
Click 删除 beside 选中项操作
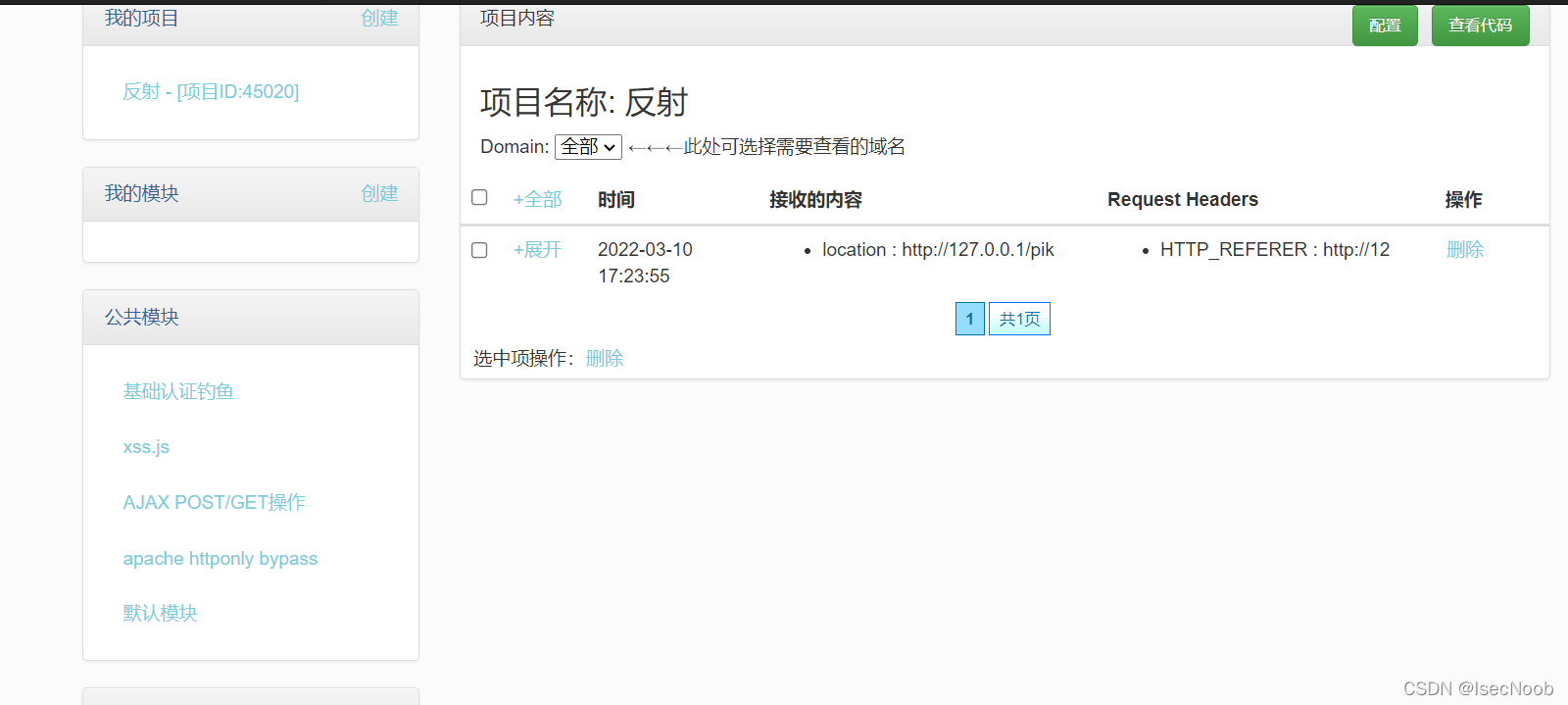[605, 358]
